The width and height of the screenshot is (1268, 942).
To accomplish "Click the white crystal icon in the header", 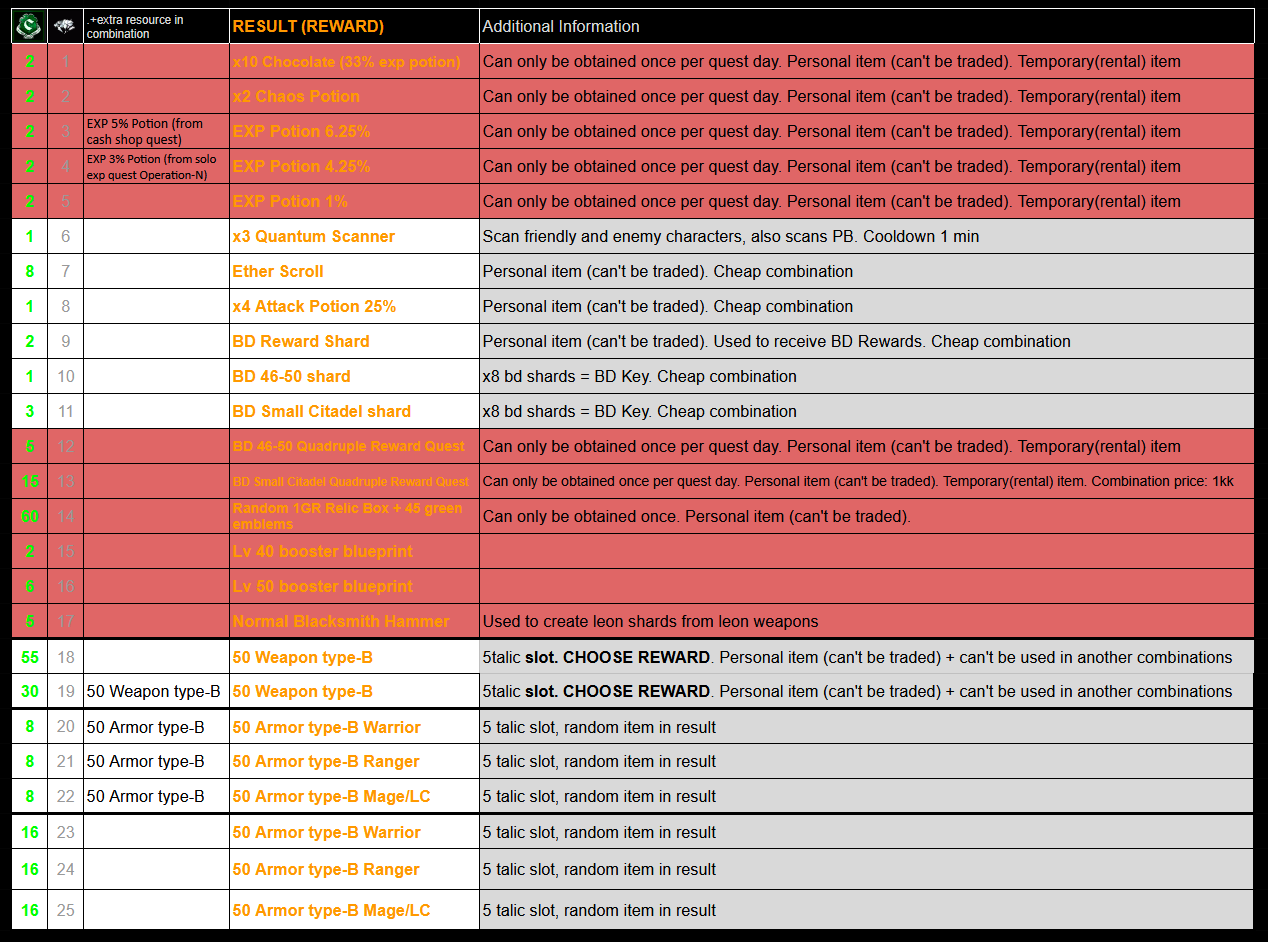I will [x=65, y=26].
